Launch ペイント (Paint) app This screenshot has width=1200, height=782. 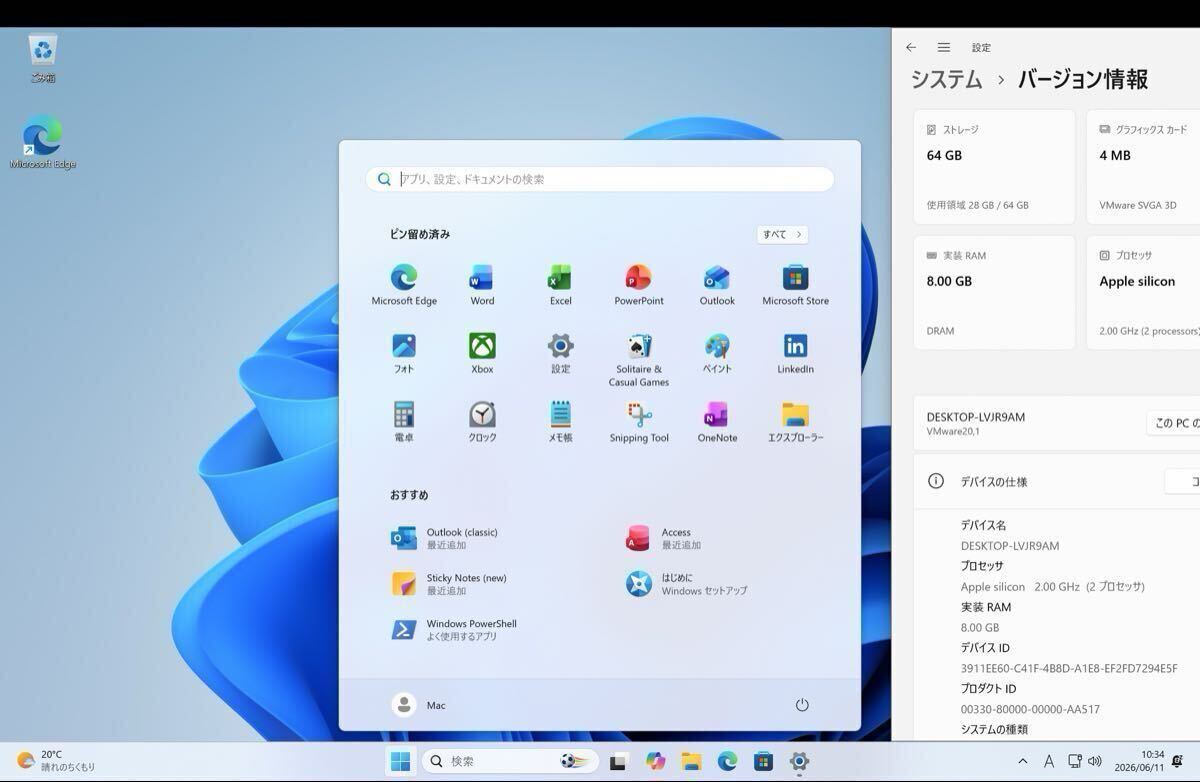tap(717, 353)
